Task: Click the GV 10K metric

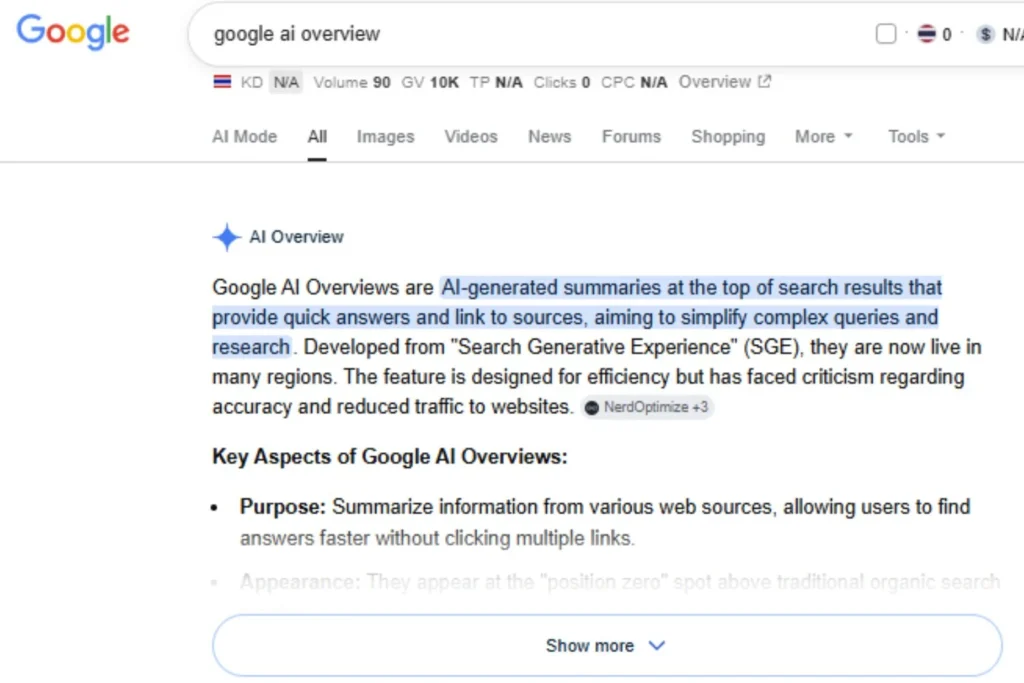Action: pos(430,82)
